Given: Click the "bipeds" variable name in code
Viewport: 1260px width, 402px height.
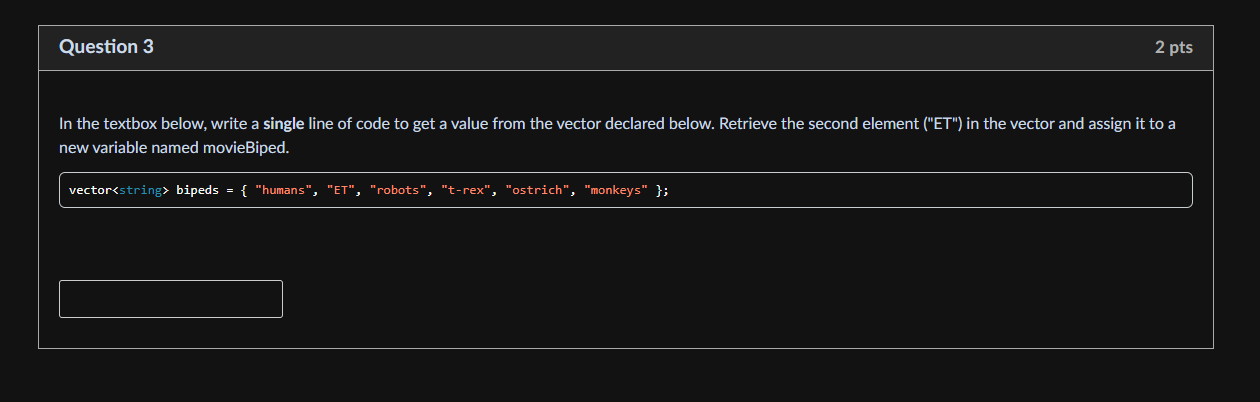Looking at the screenshot, I should point(198,190).
